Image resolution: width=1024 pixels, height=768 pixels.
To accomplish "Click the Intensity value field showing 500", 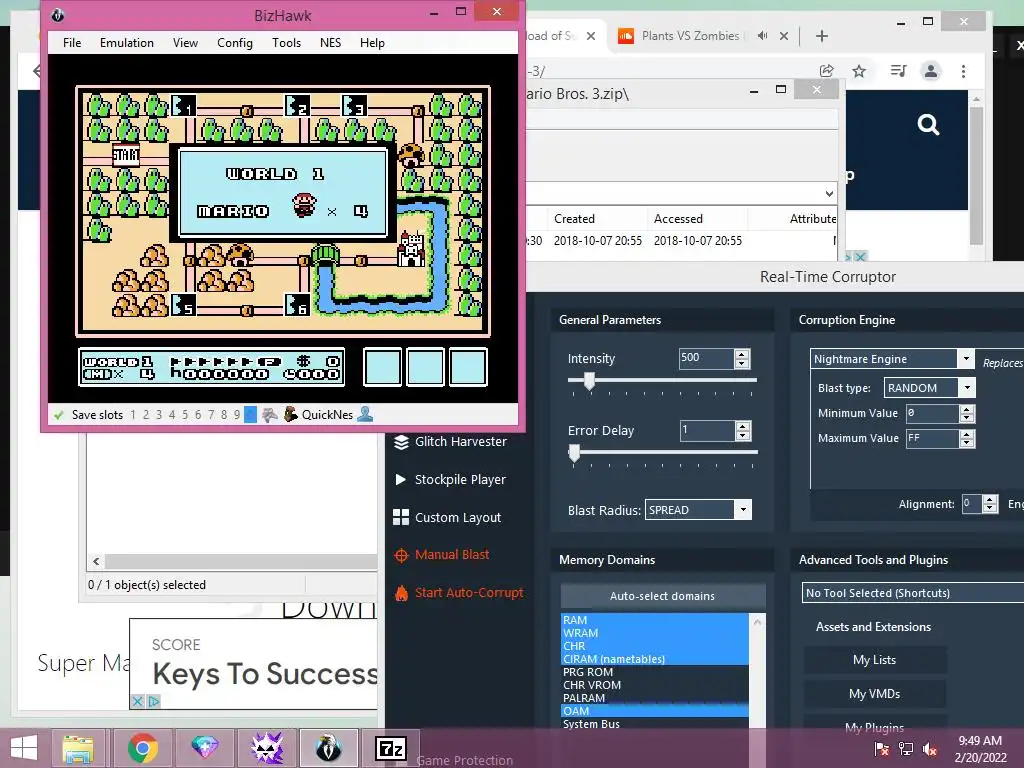I will click(x=706, y=359).
